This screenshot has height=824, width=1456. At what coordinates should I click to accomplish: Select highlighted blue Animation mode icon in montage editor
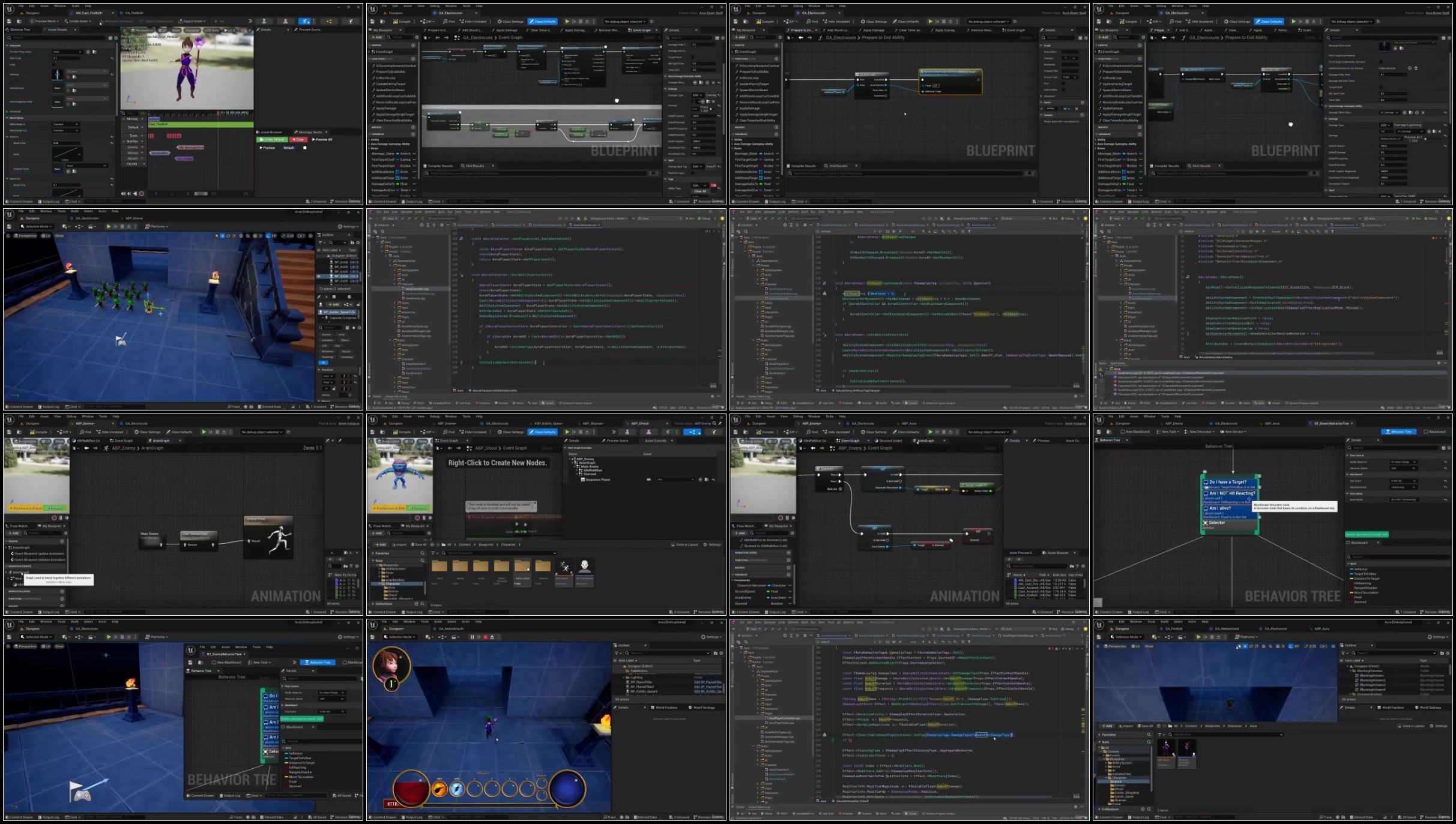[x=306, y=21]
